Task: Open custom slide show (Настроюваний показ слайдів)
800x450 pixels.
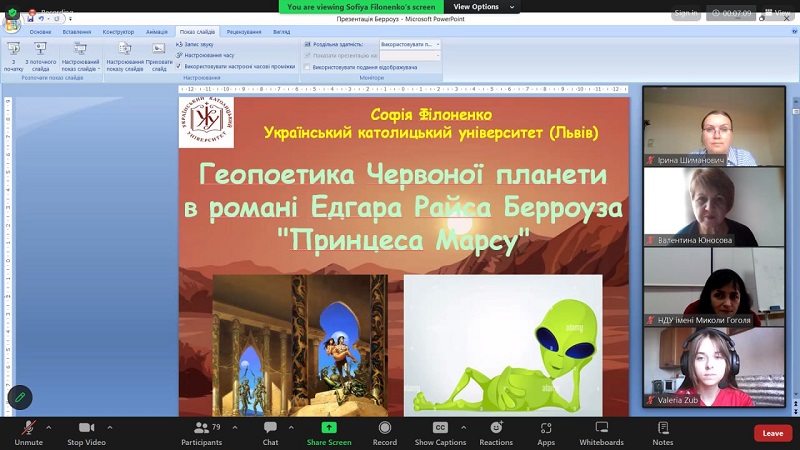Action: [x=81, y=56]
